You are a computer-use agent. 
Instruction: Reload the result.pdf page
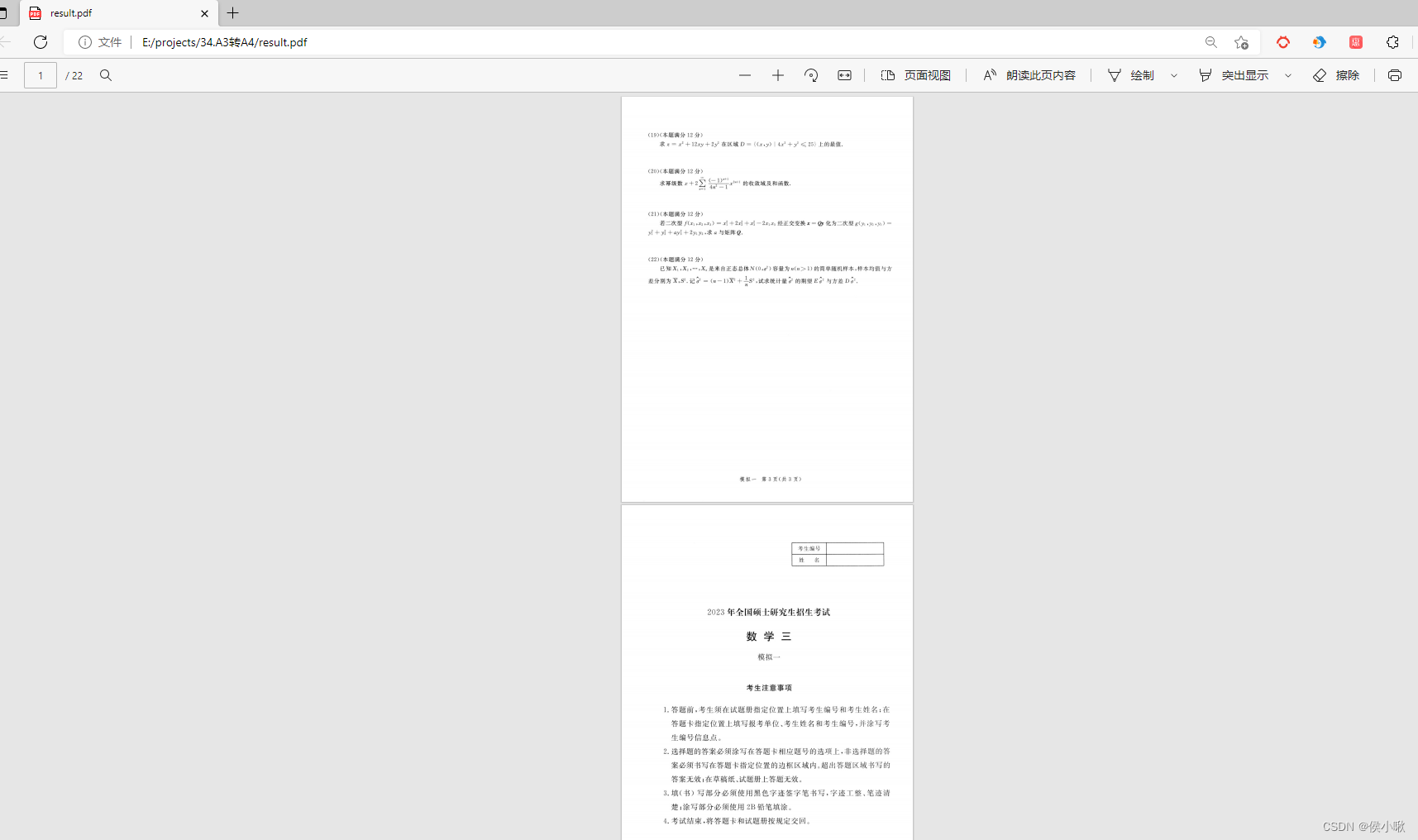pos(40,42)
